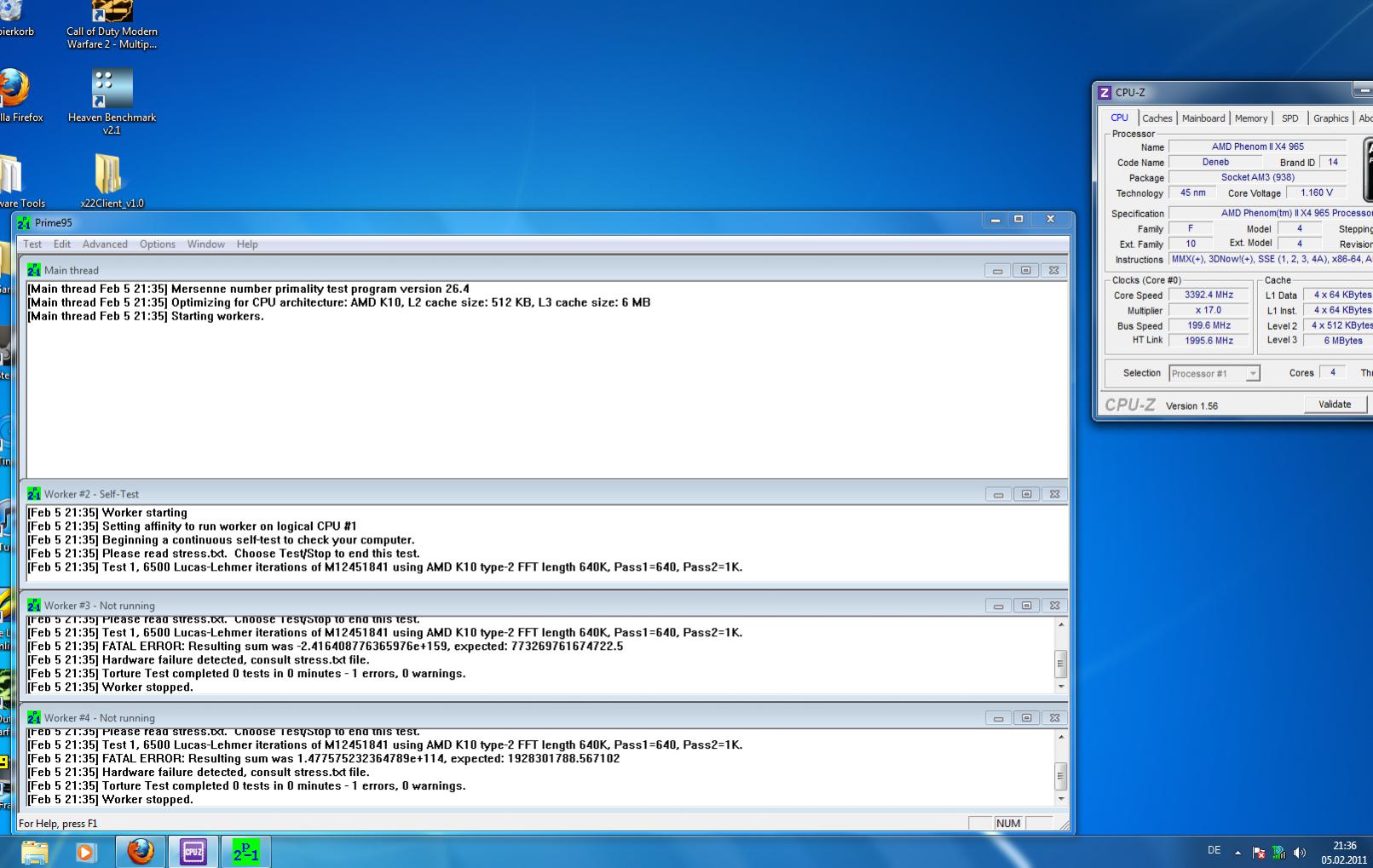Click 'Setting affinity to run worker' log line

(x=192, y=526)
